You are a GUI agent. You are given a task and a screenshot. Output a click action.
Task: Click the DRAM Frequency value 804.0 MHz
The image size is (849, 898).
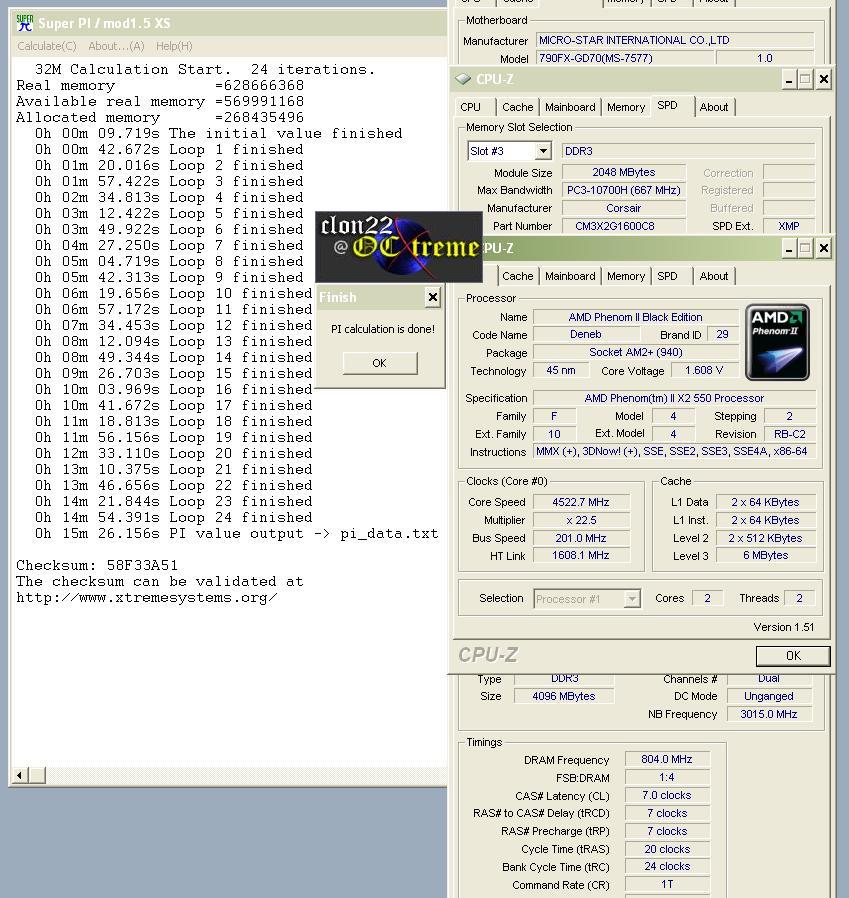pos(667,759)
